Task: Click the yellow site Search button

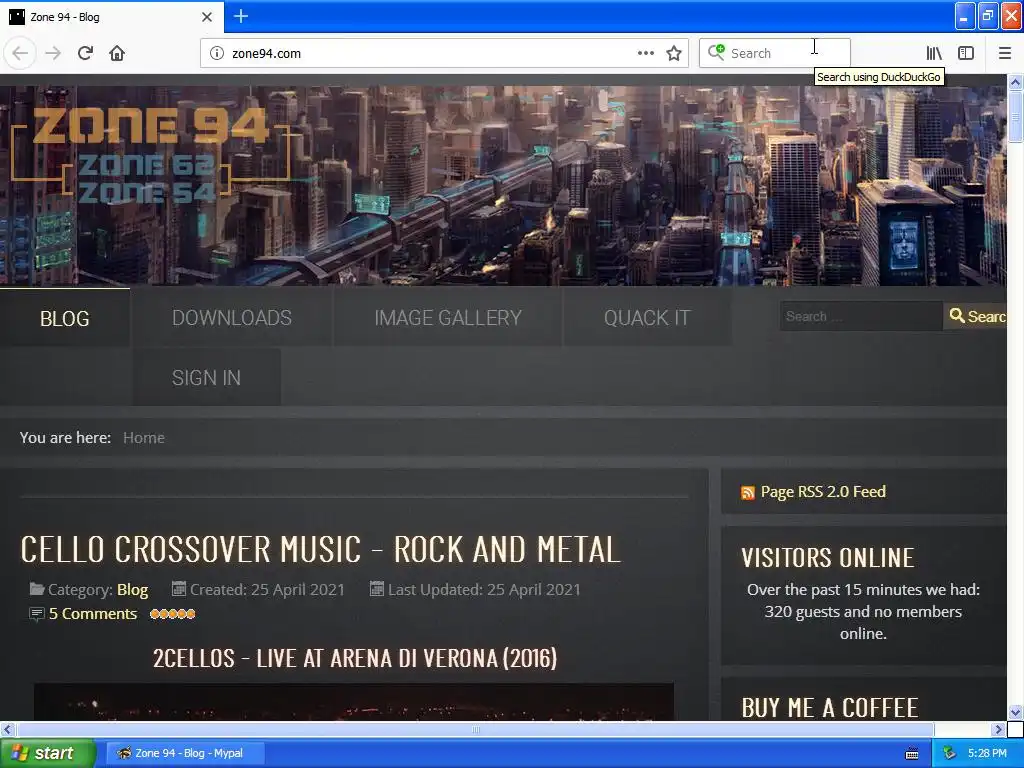Action: pos(976,316)
